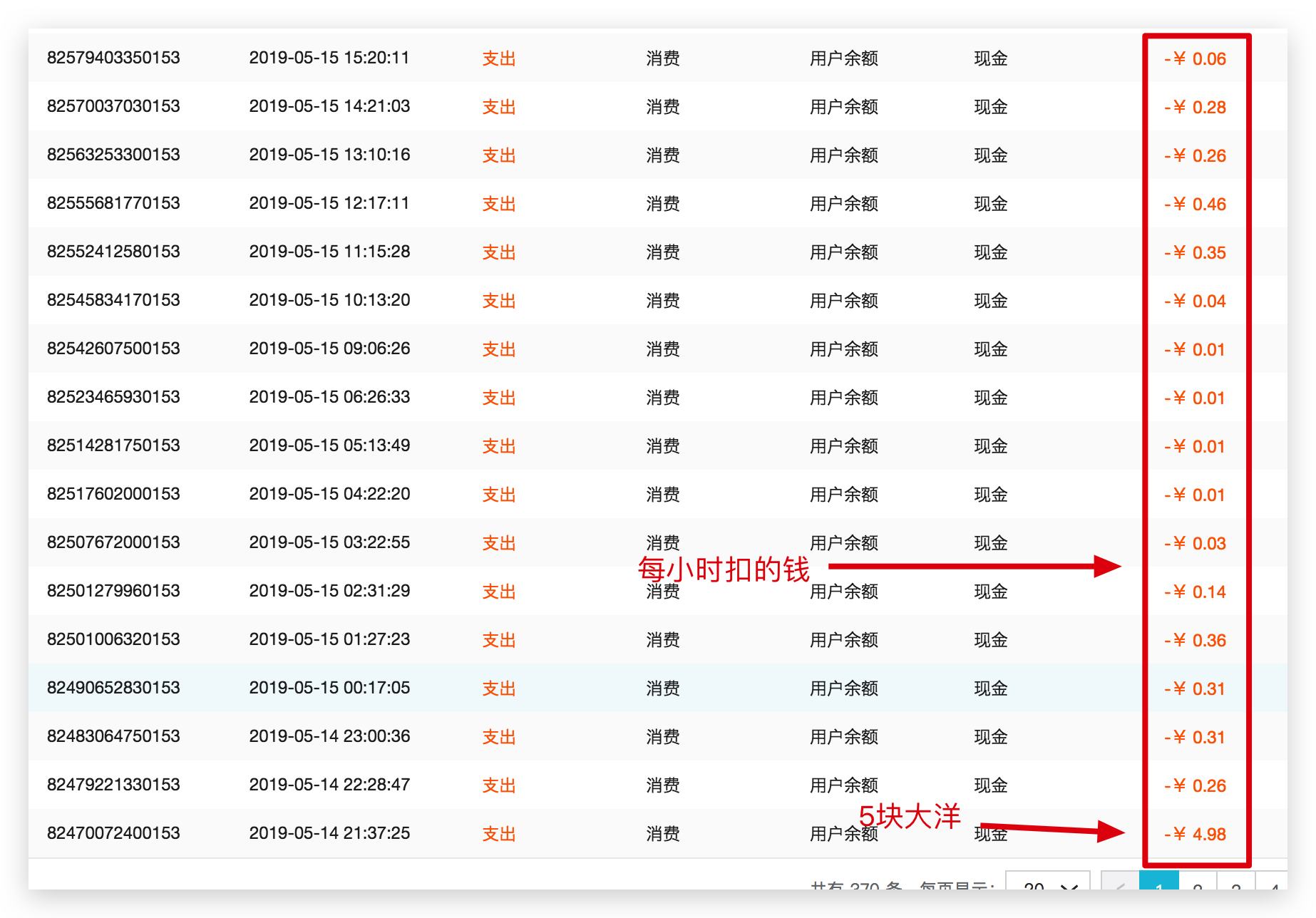Click timestamp 2019-05-14 21:37:25

[x=329, y=833]
